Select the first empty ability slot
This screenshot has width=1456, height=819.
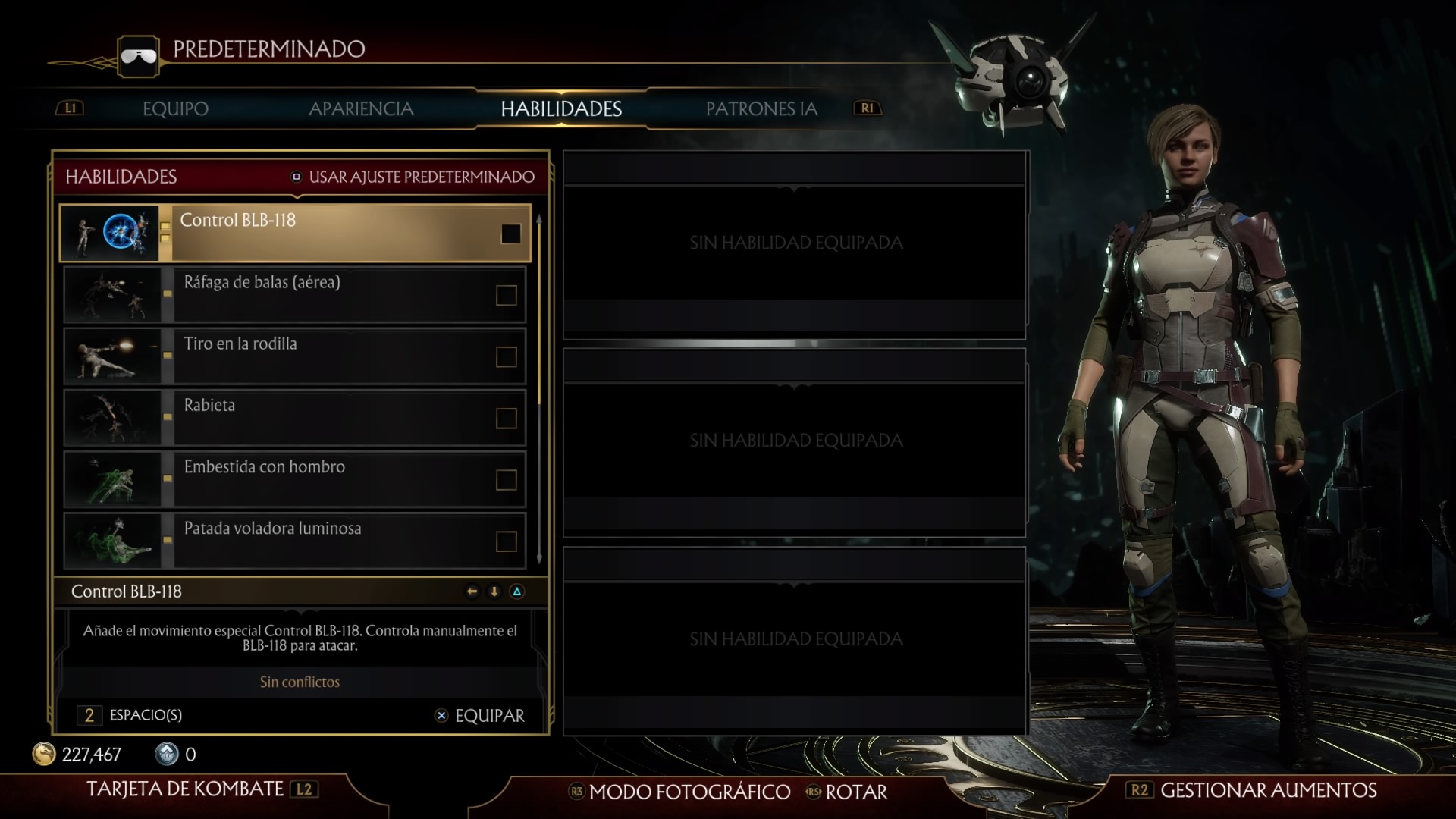795,243
